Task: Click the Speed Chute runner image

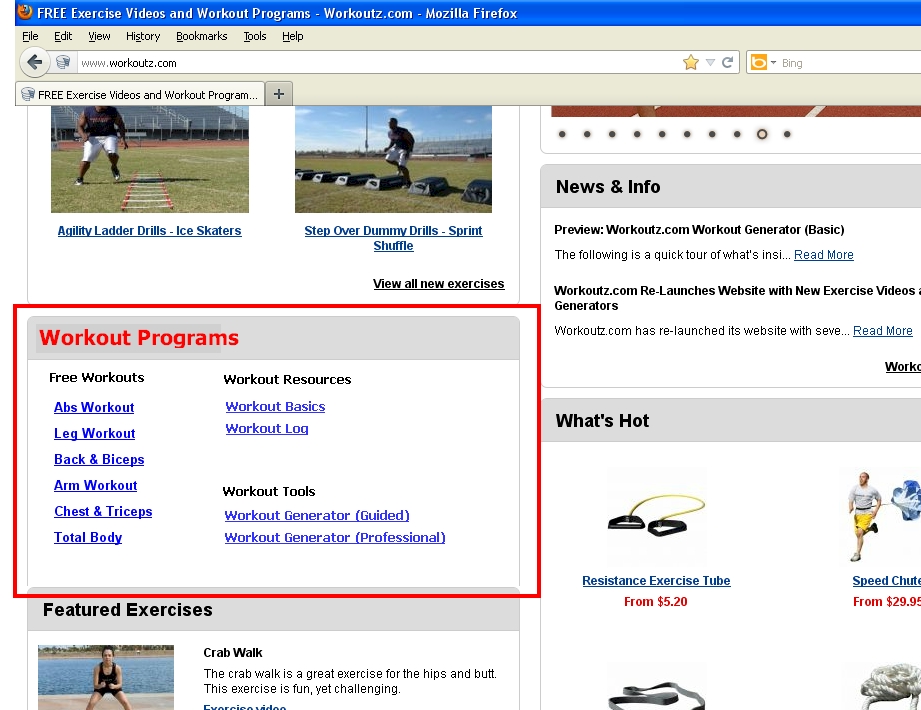Action: (x=883, y=516)
